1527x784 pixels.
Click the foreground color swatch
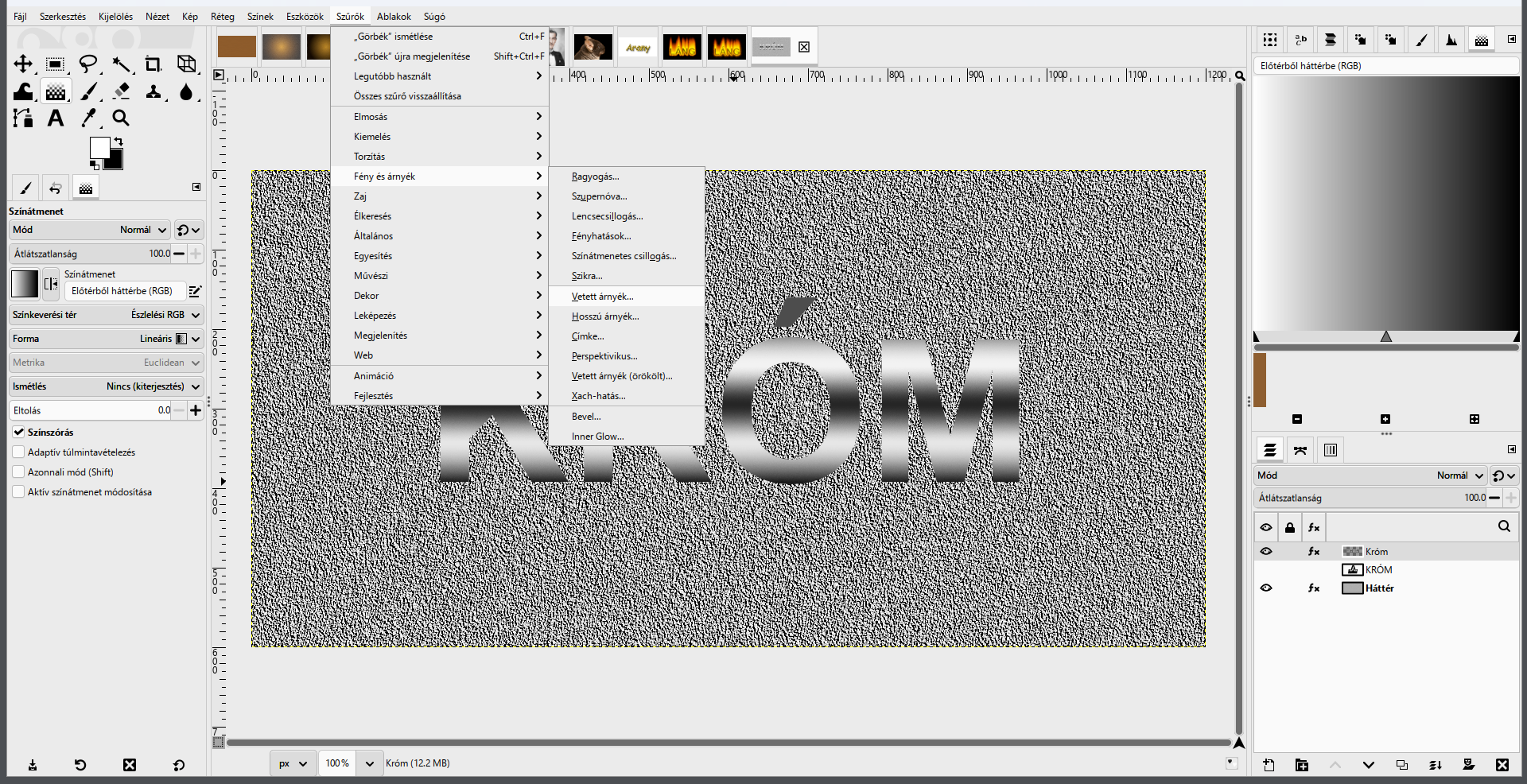point(100,148)
